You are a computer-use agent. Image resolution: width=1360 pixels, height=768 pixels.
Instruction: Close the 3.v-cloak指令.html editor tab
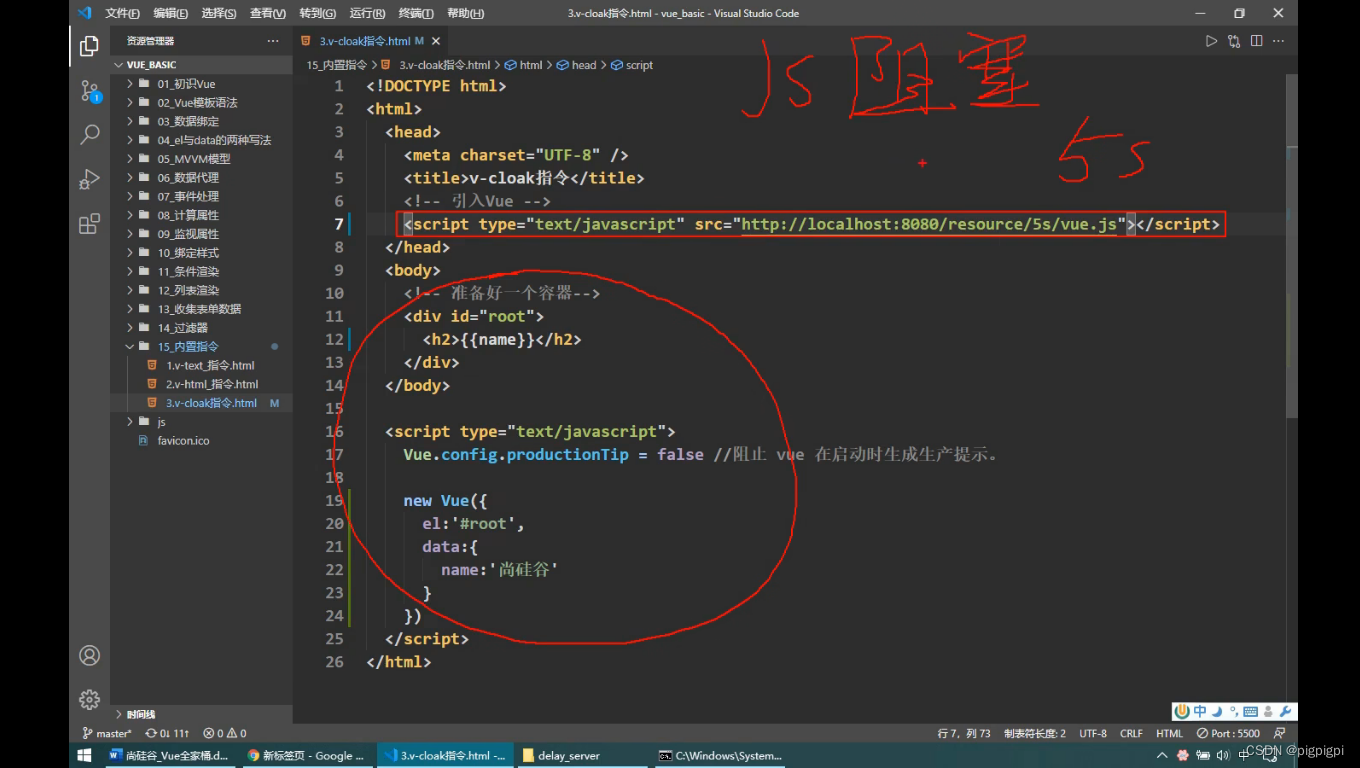point(436,41)
